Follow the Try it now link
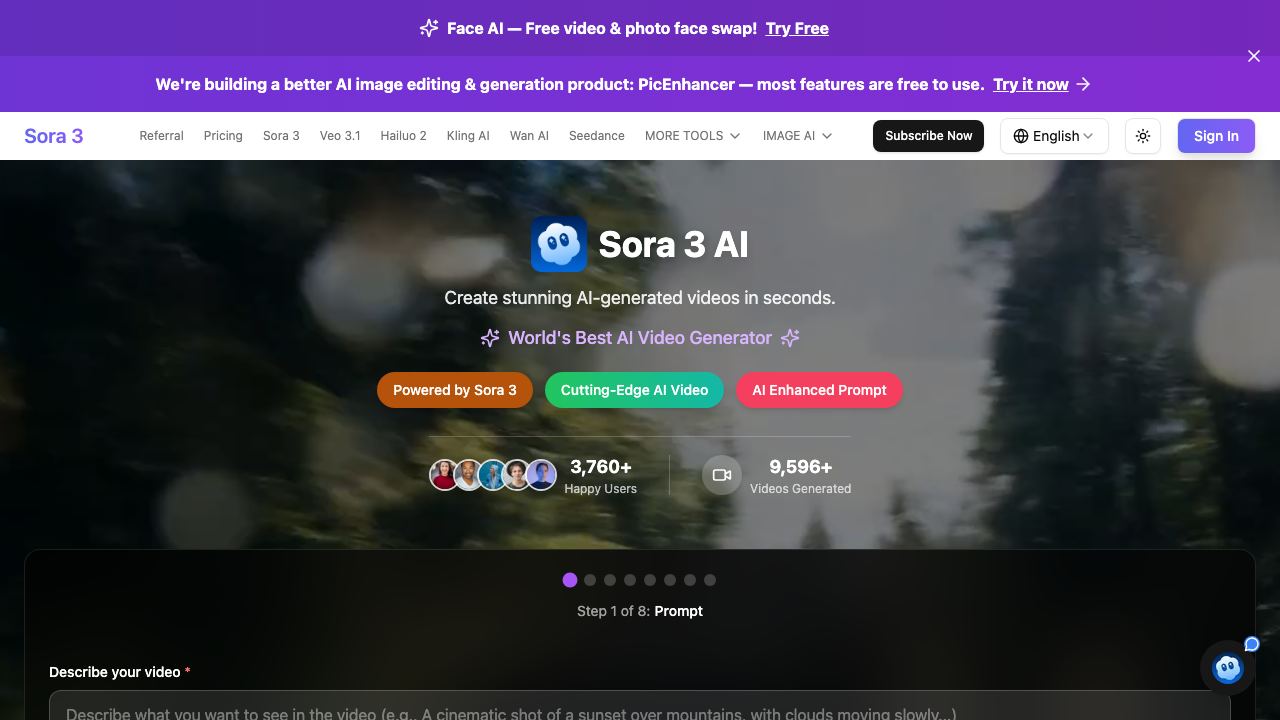Viewport: 1280px width, 720px height. click(1031, 85)
